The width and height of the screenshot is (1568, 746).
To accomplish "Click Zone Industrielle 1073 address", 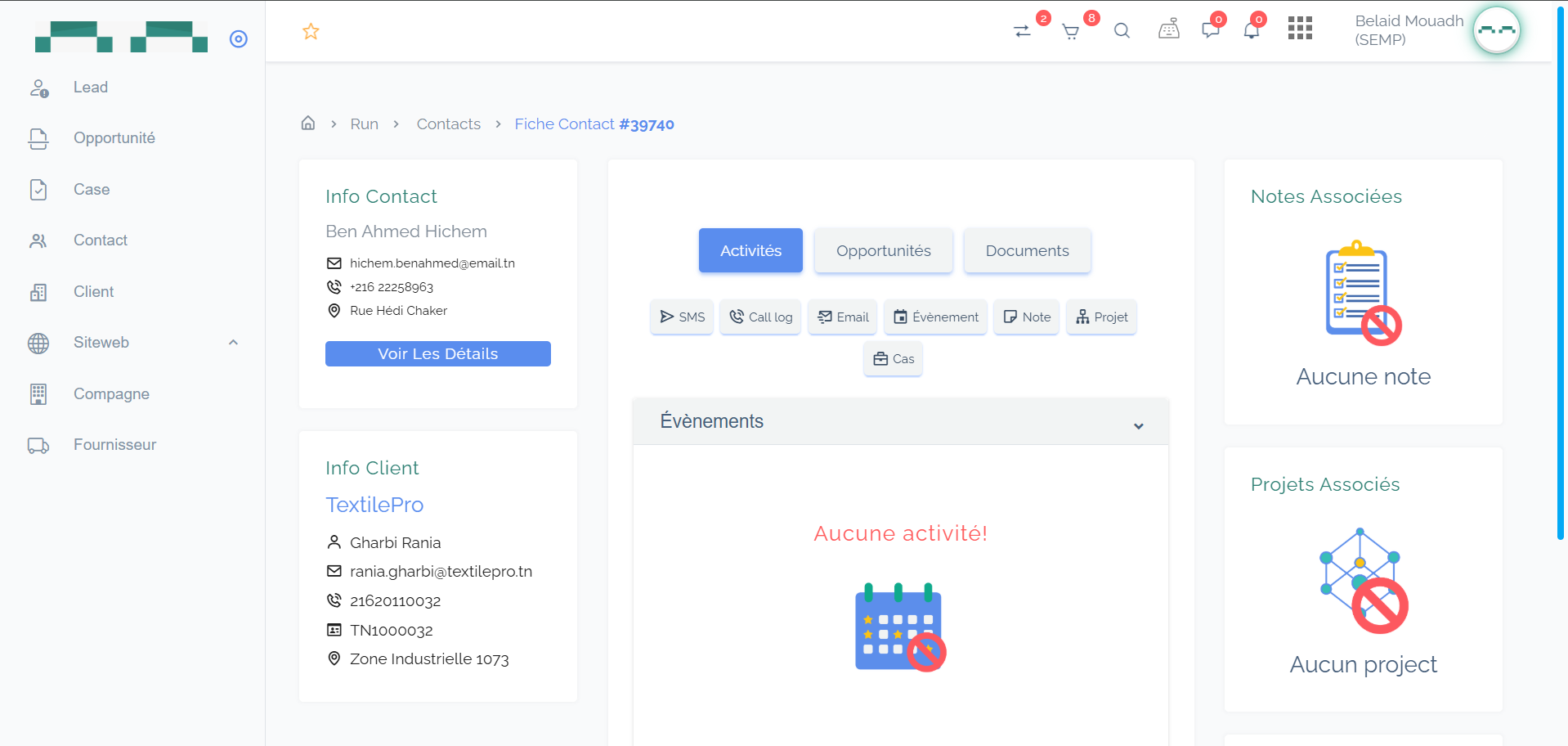I will coord(429,659).
